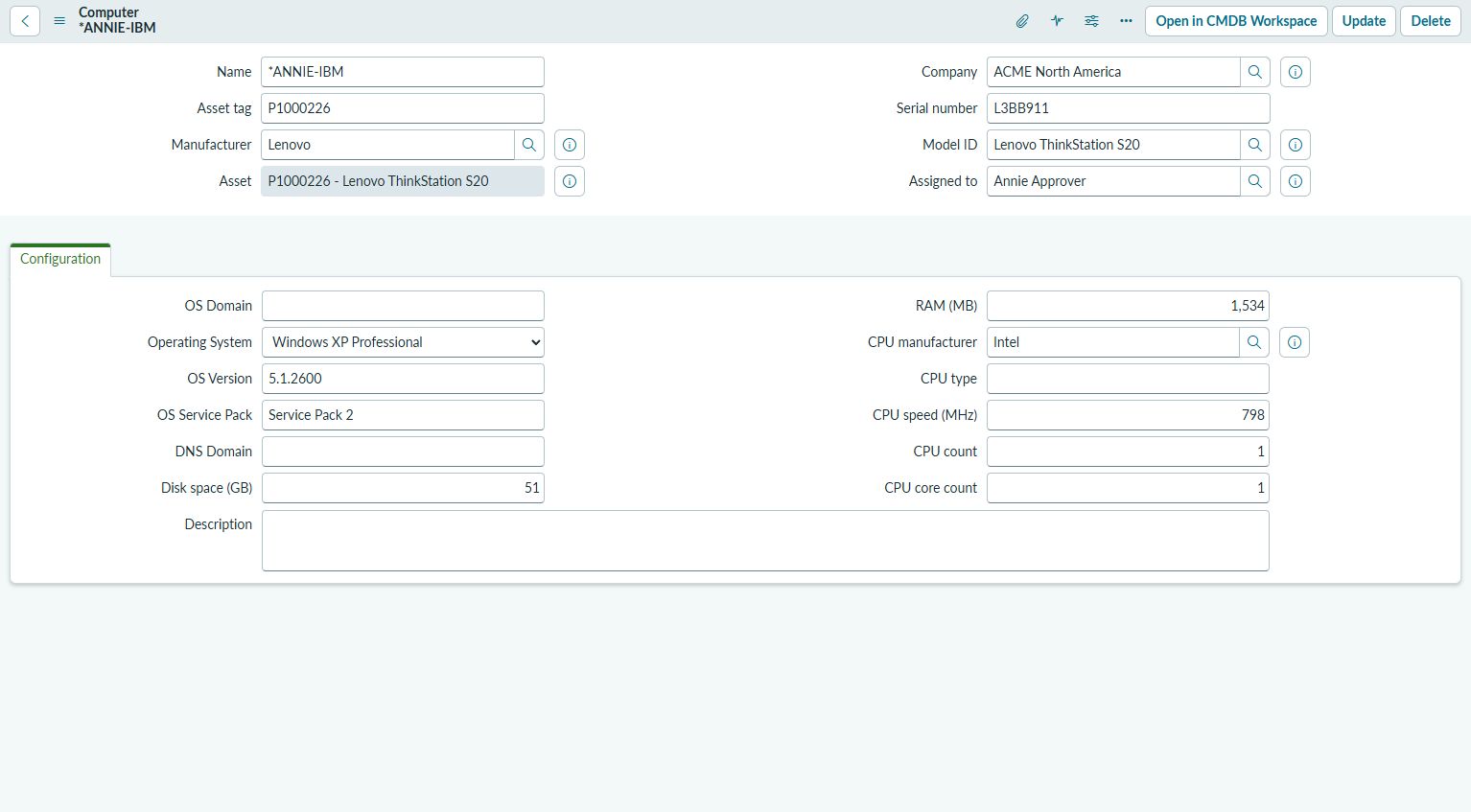Select the read-only Asset field
The image size is (1471, 812).
[x=403, y=181]
